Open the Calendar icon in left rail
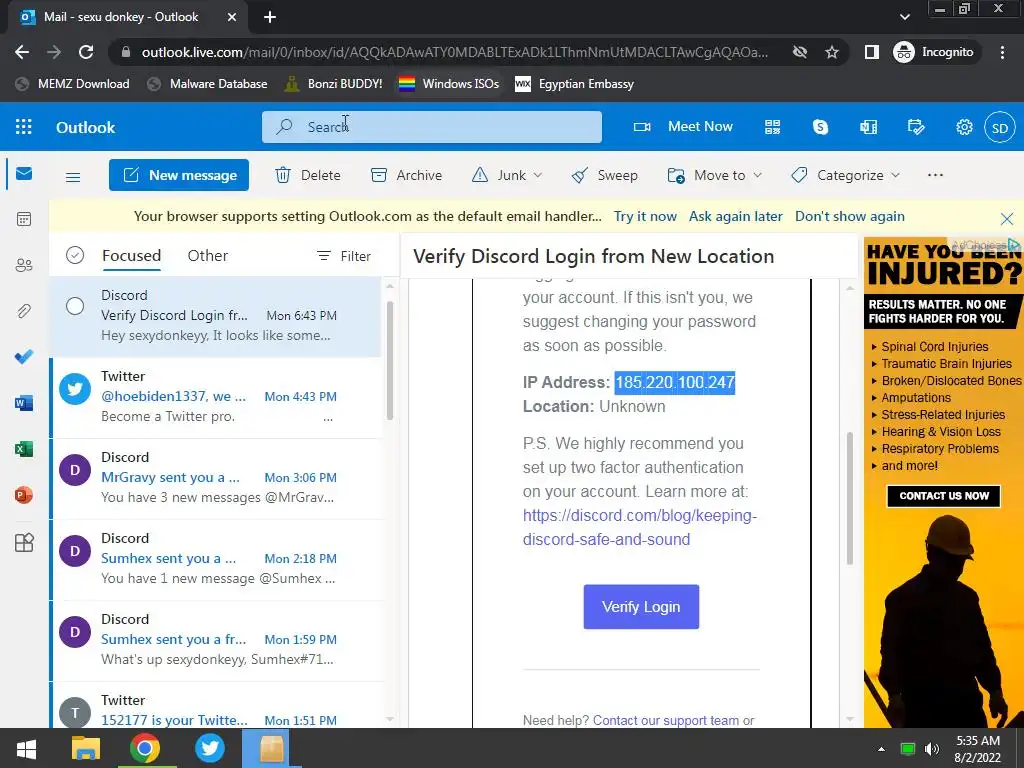 (x=24, y=219)
